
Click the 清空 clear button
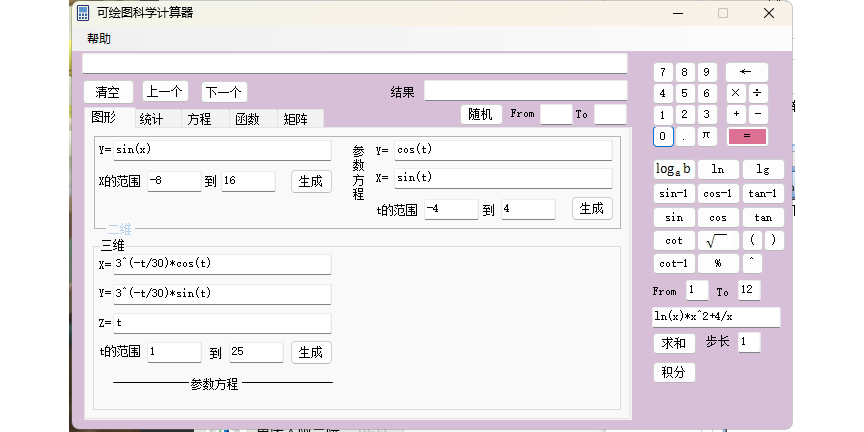click(x=108, y=92)
